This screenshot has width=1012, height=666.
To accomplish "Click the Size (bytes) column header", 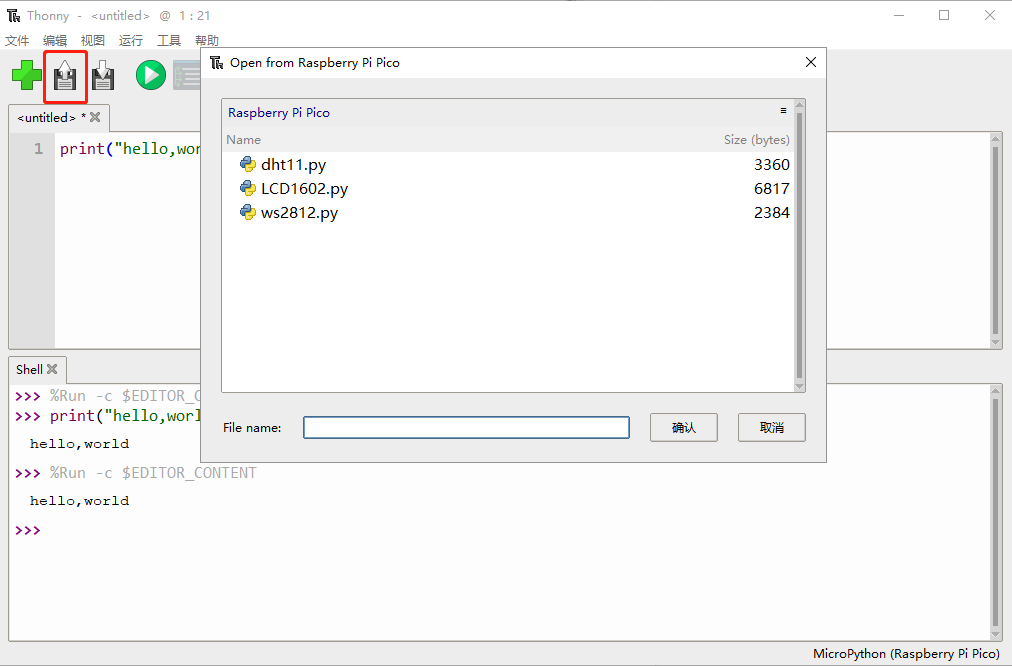I will (x=756, y=139).
